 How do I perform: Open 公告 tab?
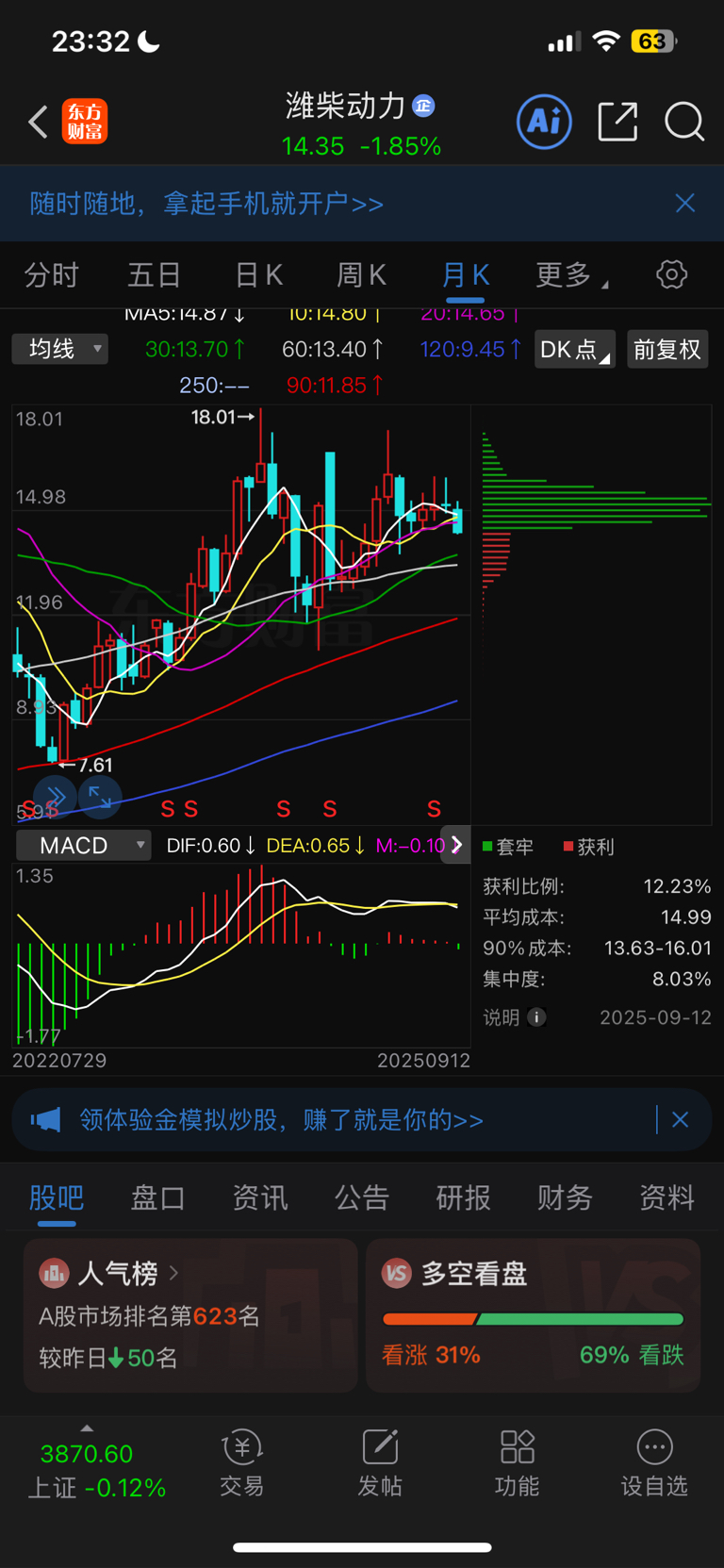(x=362, y=1197)
